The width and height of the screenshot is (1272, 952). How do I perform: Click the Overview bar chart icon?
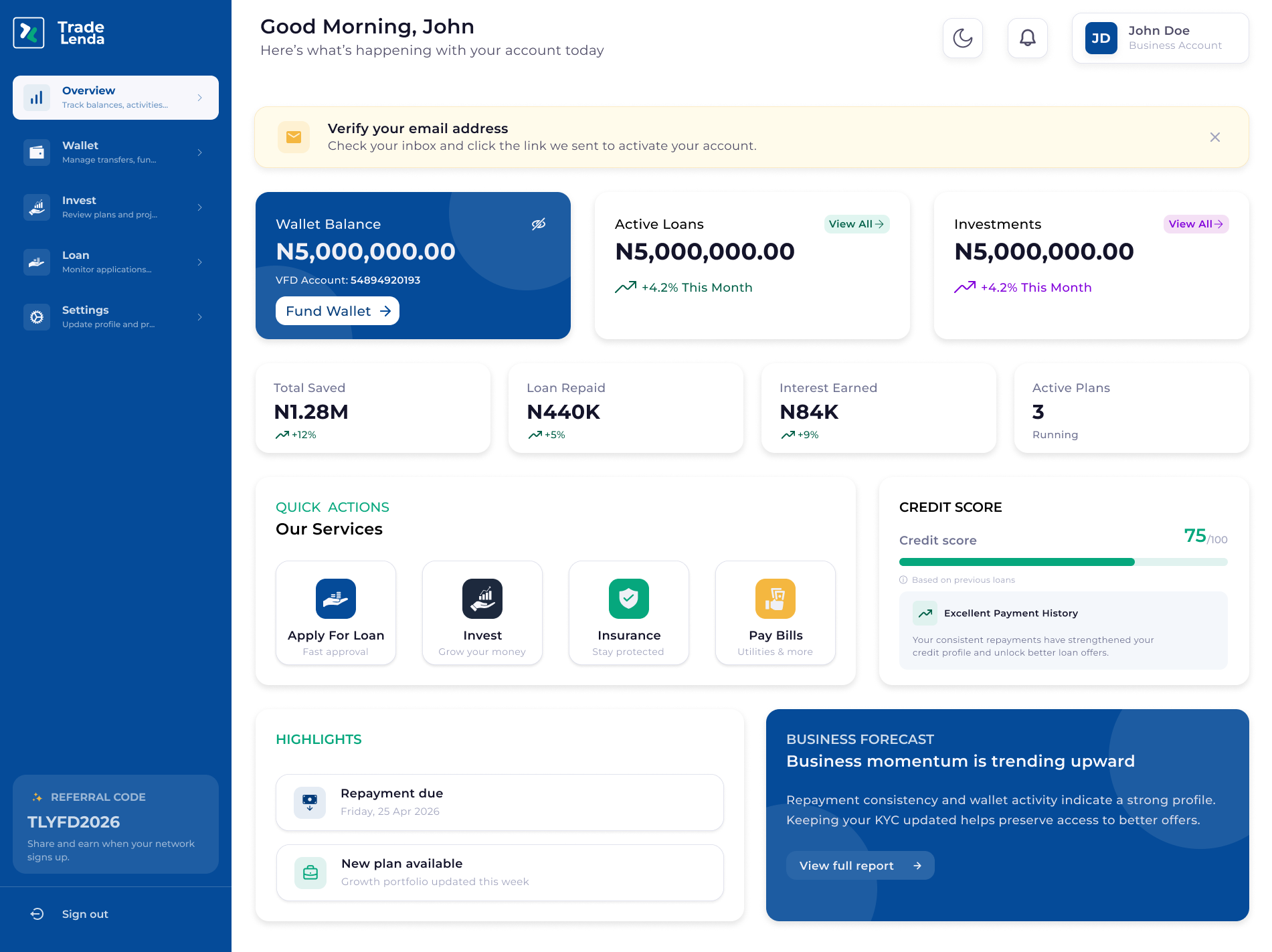pos(37,98)
